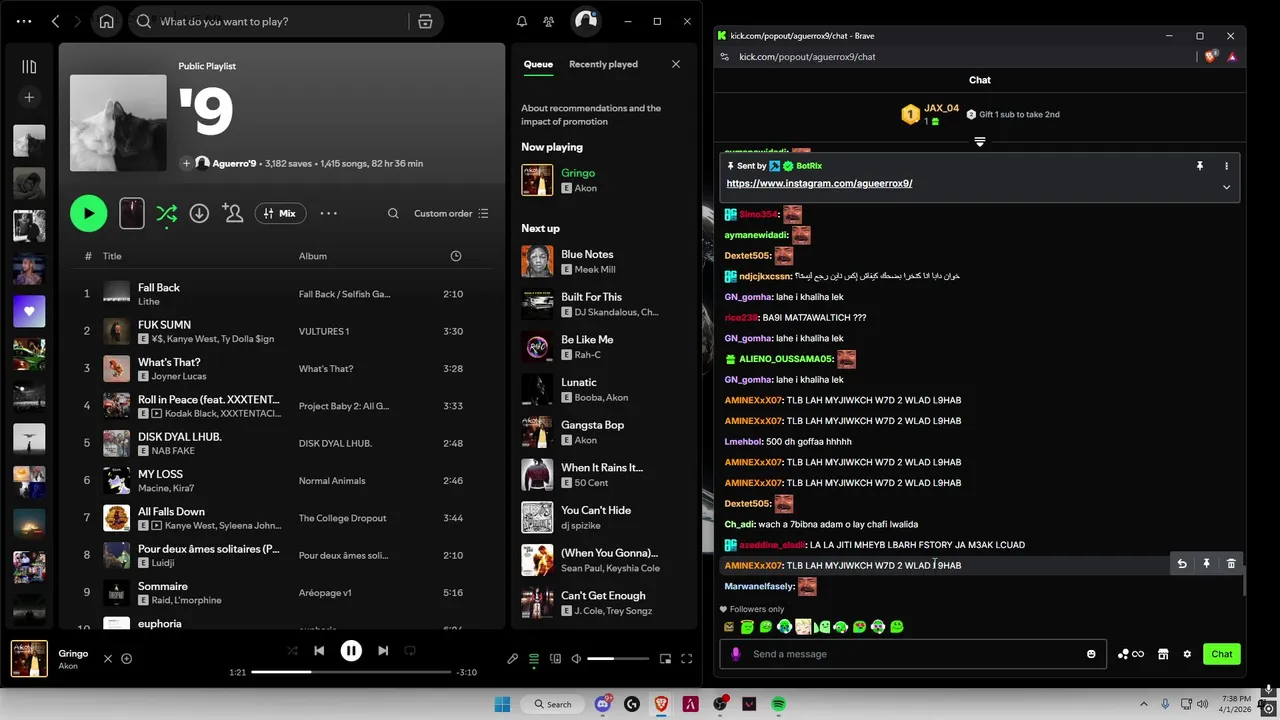Open the Mix button on the playlist
This screenshot has height=720, width=1280.
tap(280, 213)
